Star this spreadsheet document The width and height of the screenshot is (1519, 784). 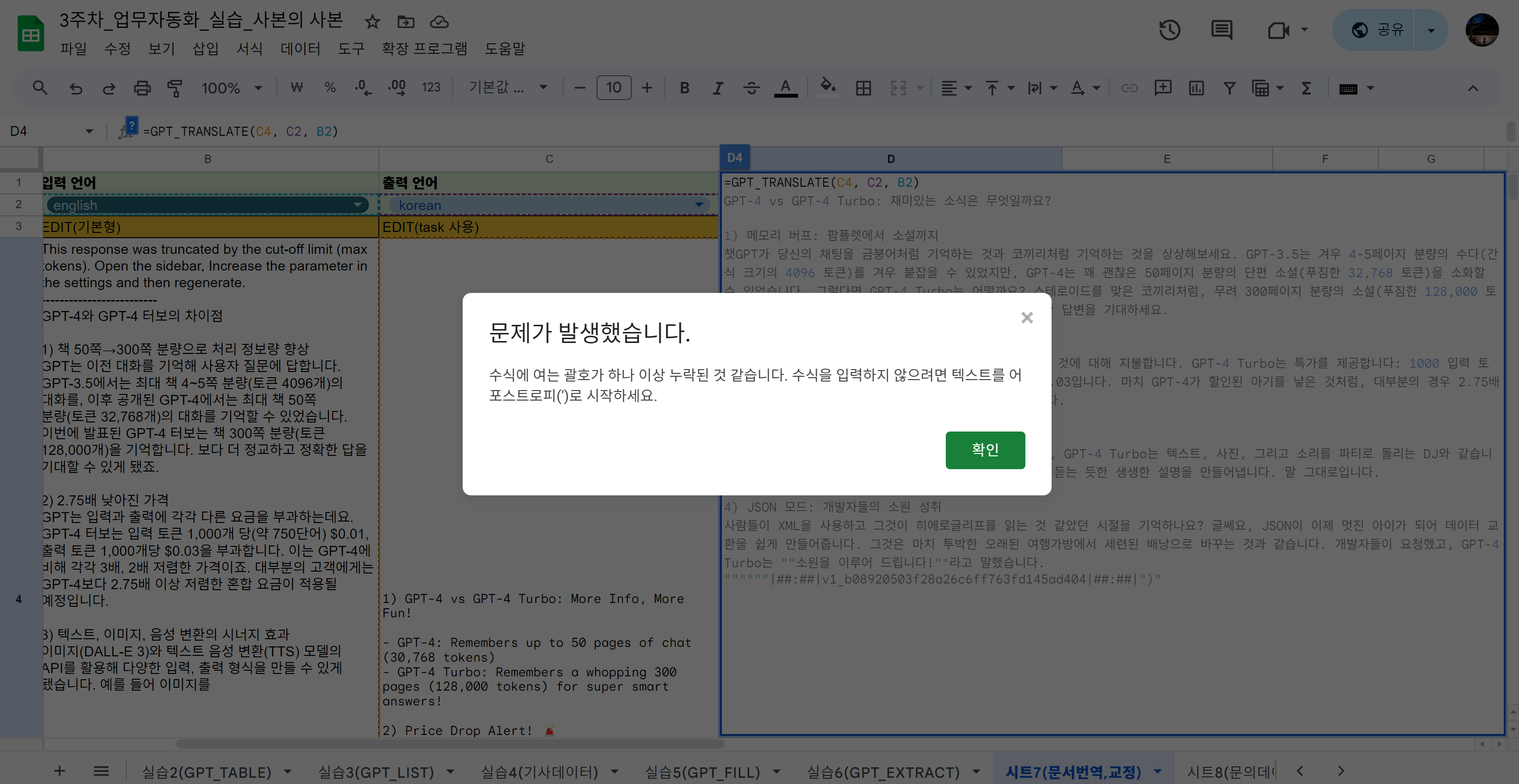coord(372,22)
